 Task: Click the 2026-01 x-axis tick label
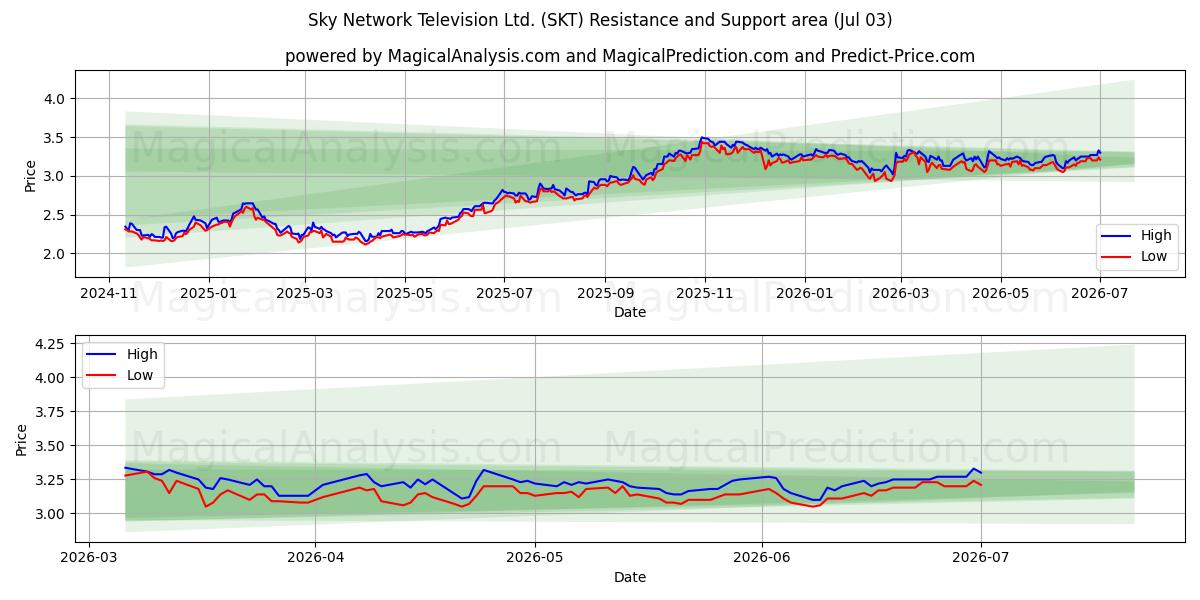pos(805,293)
